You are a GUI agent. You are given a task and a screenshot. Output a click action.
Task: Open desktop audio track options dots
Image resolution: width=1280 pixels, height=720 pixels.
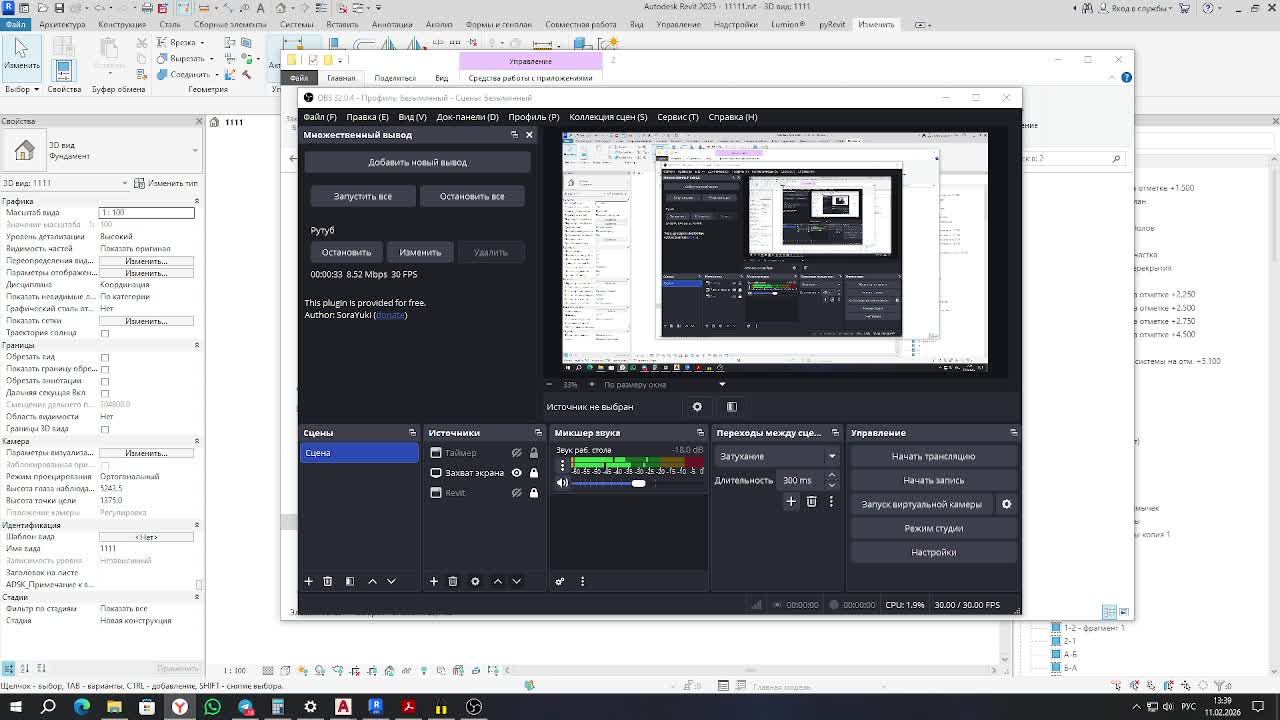pos(562,465)
